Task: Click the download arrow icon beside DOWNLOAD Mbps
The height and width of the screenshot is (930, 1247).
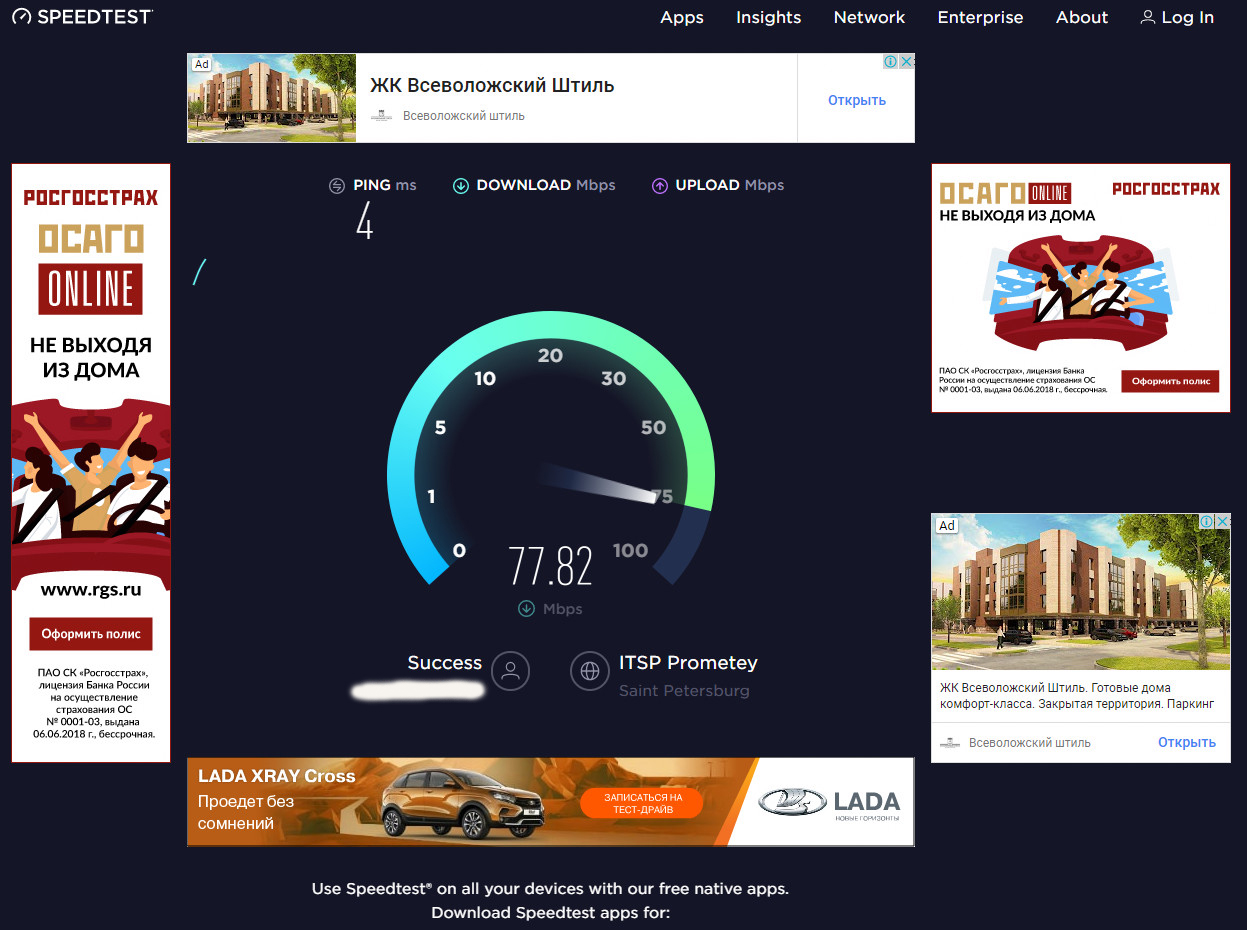Action: point(461,186)
